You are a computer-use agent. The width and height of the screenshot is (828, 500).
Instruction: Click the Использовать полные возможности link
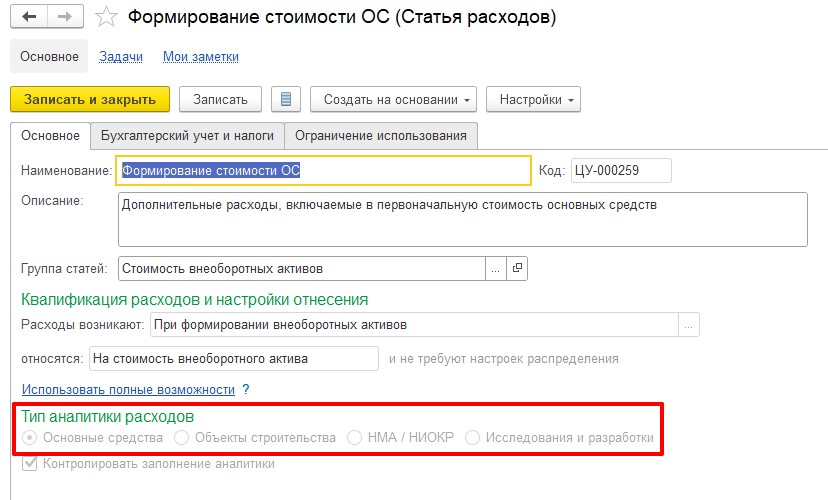click(127, 389)
